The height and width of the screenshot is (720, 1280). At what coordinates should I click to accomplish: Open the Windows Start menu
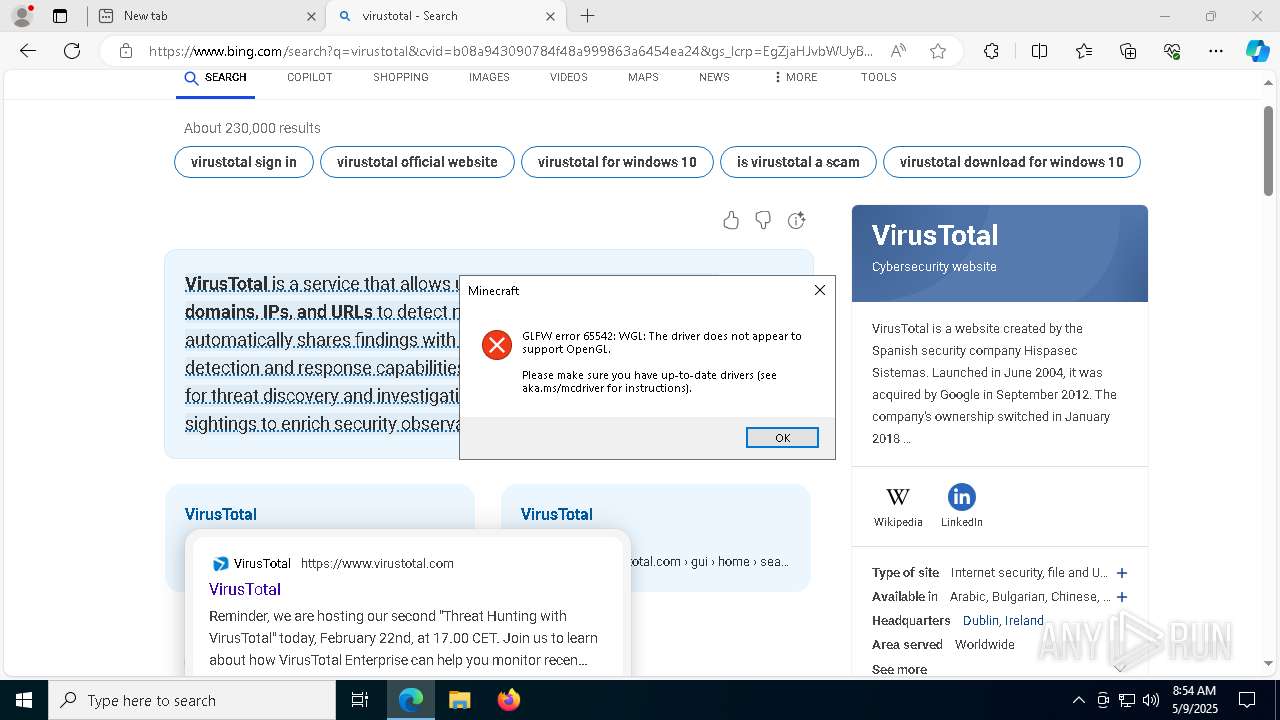coord(24,700)
